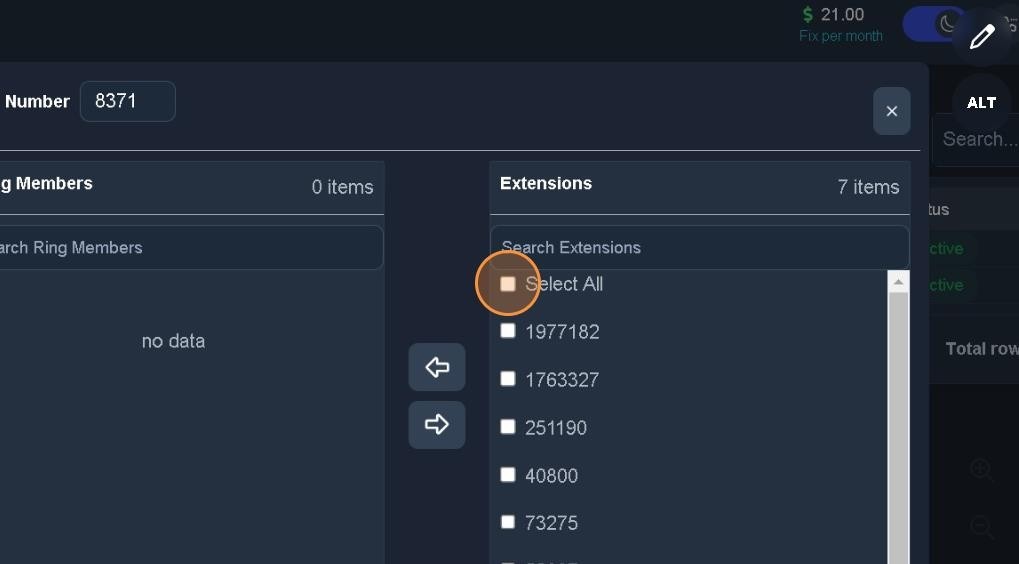Click the ALT round button
Image resolution: width=1019 pixels, height=564 pixels.
(x=982, y=103)
